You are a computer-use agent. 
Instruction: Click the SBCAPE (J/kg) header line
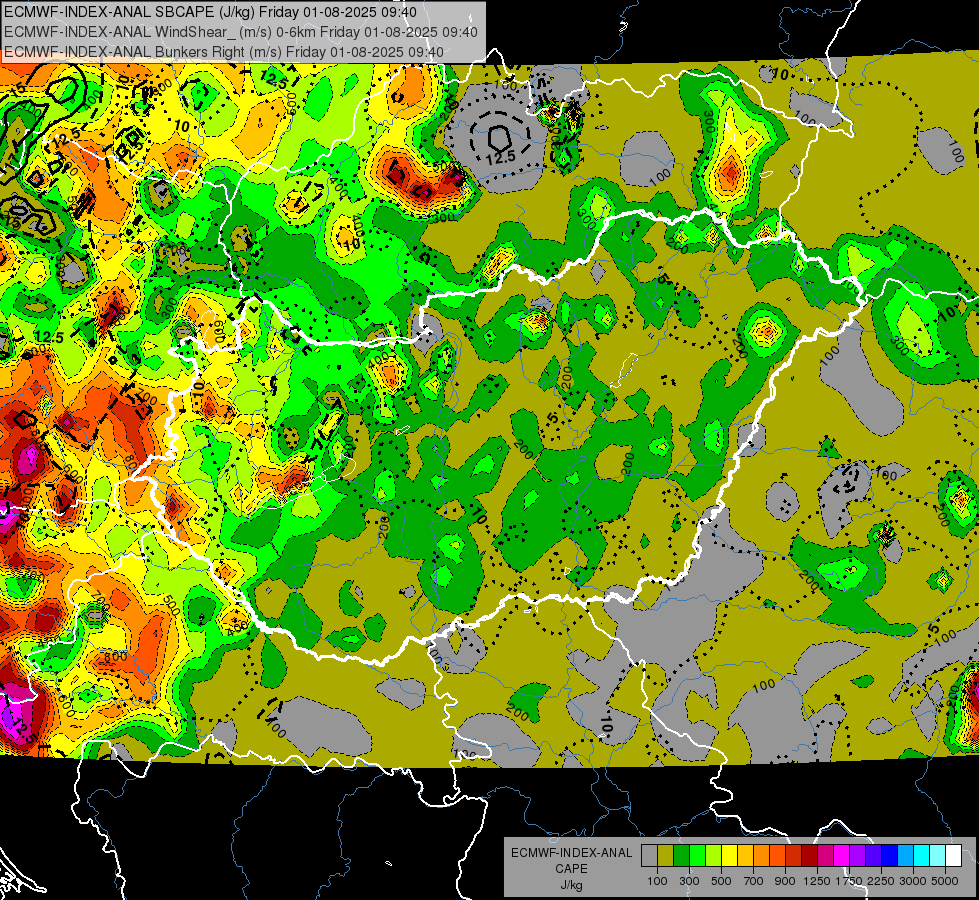pos(210,12)
